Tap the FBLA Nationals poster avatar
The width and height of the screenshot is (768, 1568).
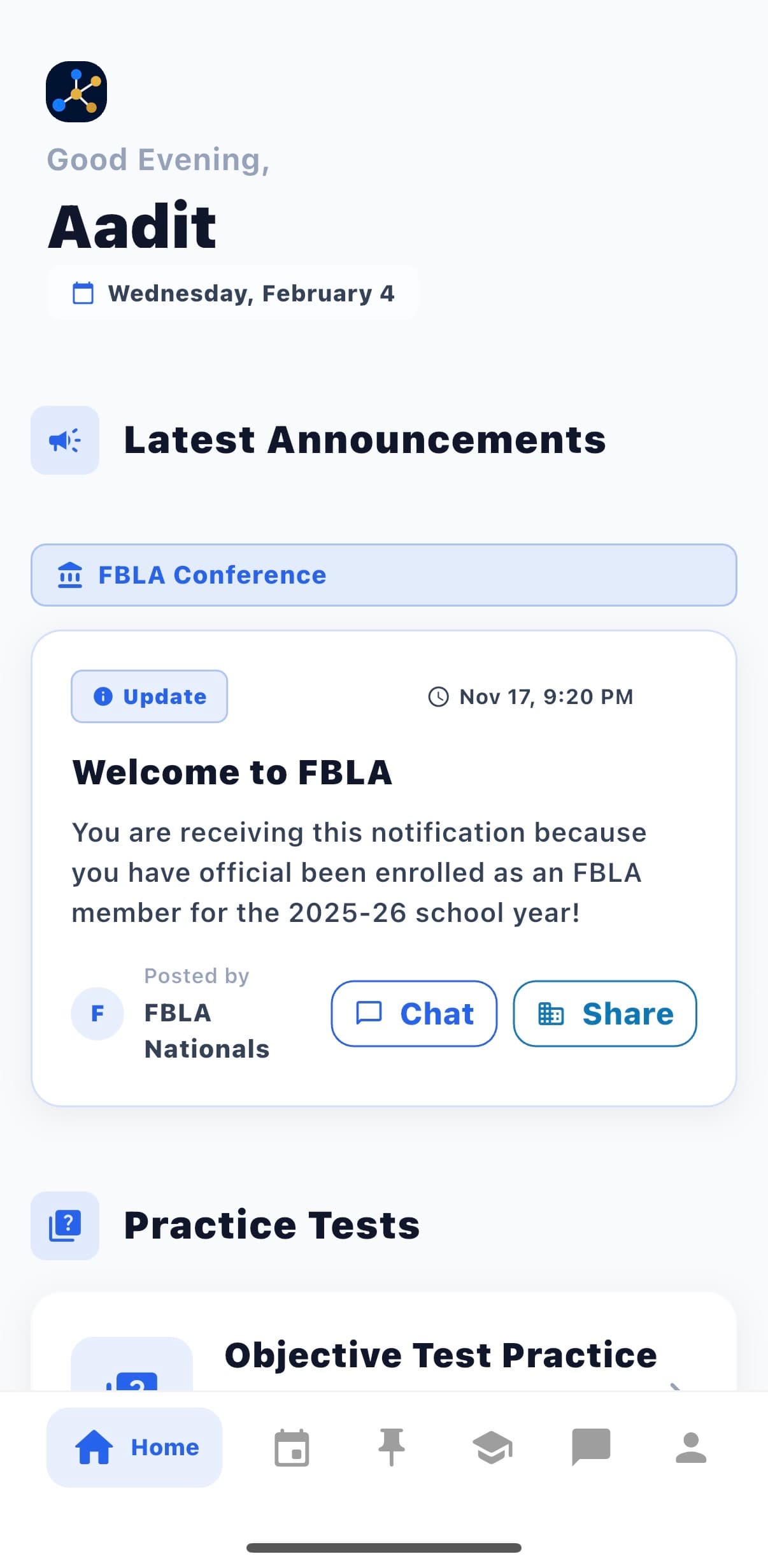[97, 1013]
